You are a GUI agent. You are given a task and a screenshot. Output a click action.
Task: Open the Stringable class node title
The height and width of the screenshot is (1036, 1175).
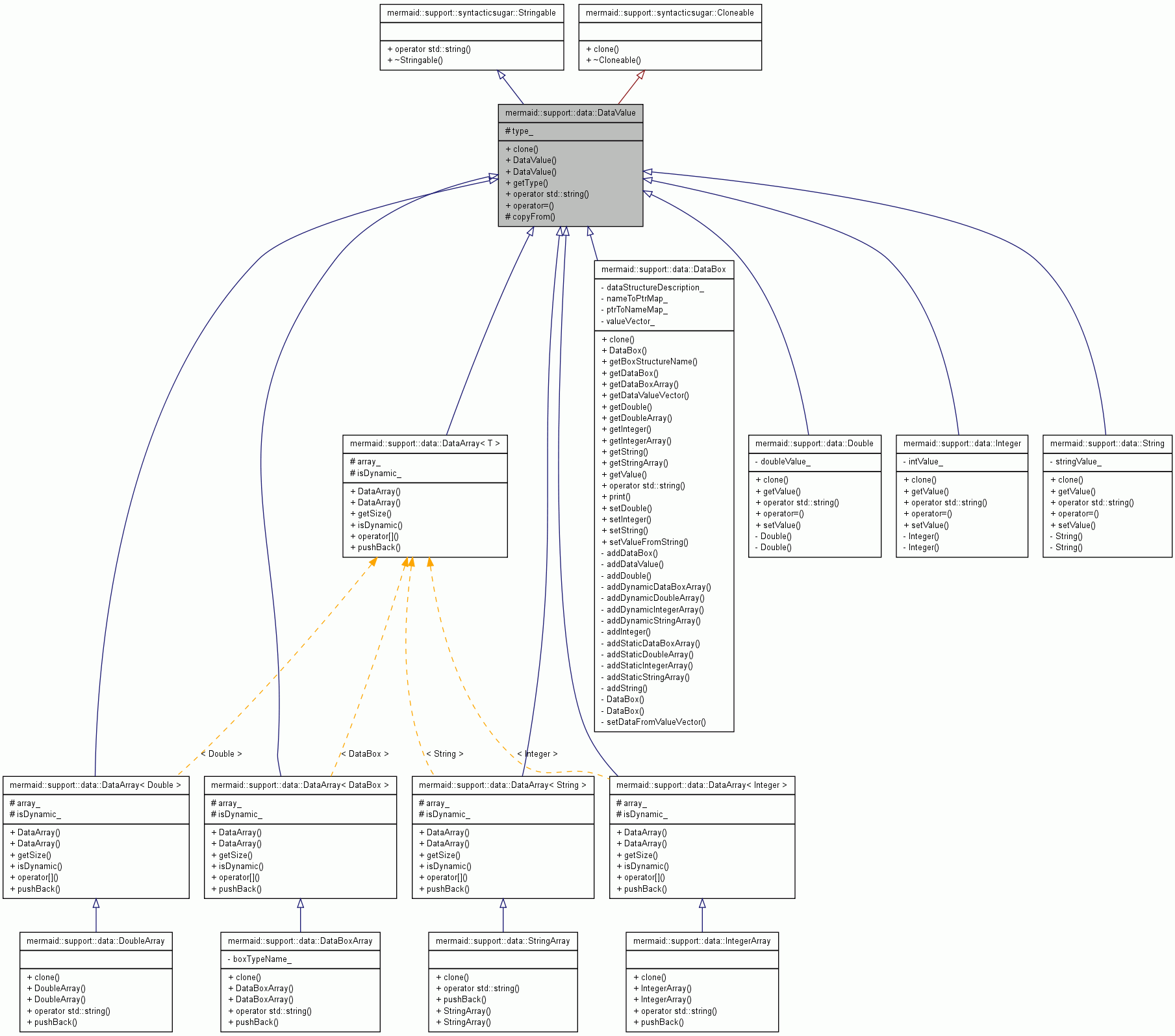point(472,13)
